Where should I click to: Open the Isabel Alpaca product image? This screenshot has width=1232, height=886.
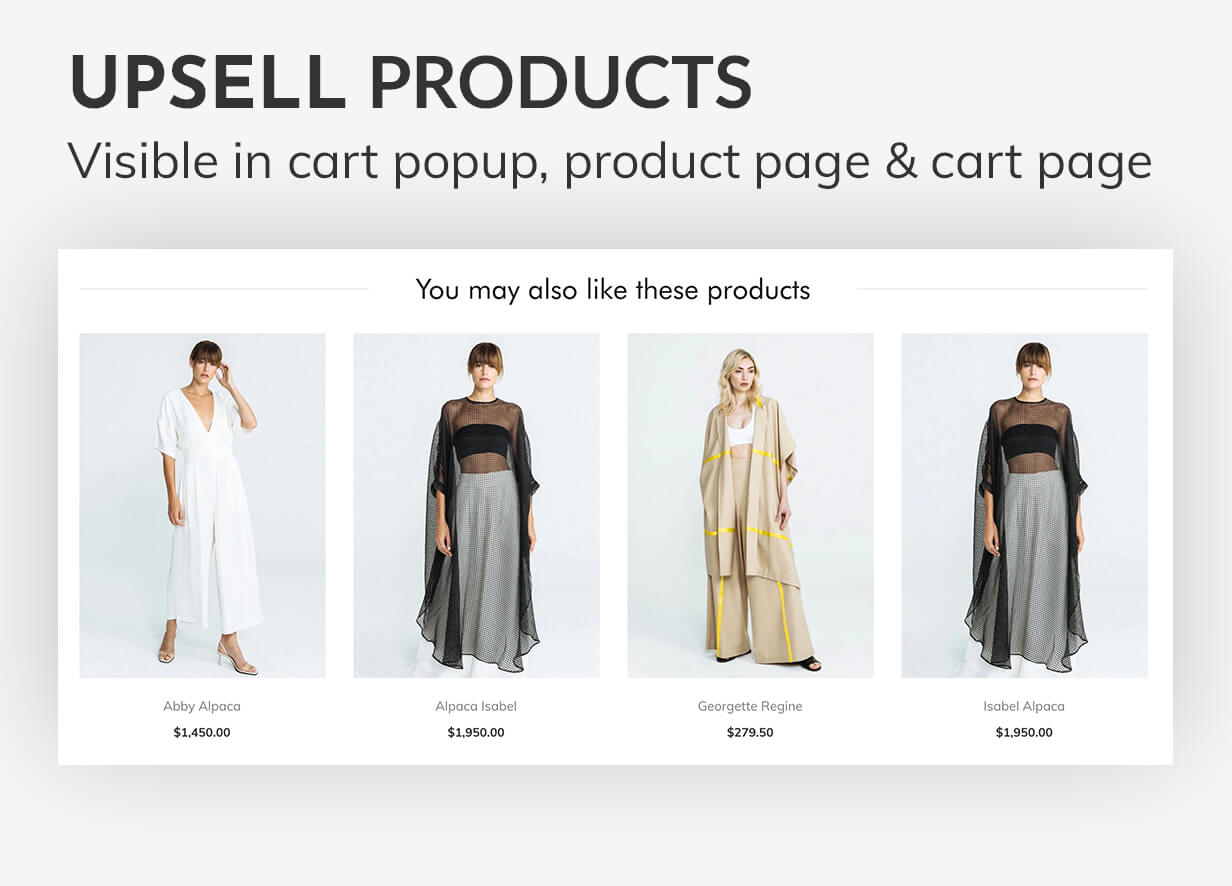pos(1024,505)
